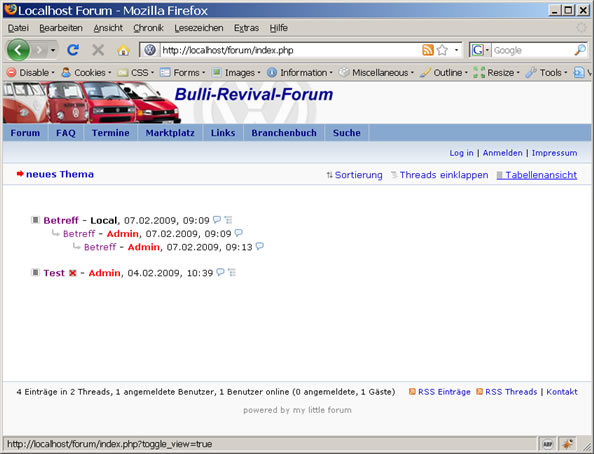The height and width of the screenshot is (454, 594).
Task: Click the stop loading X icon
Action: click(98, 50)
